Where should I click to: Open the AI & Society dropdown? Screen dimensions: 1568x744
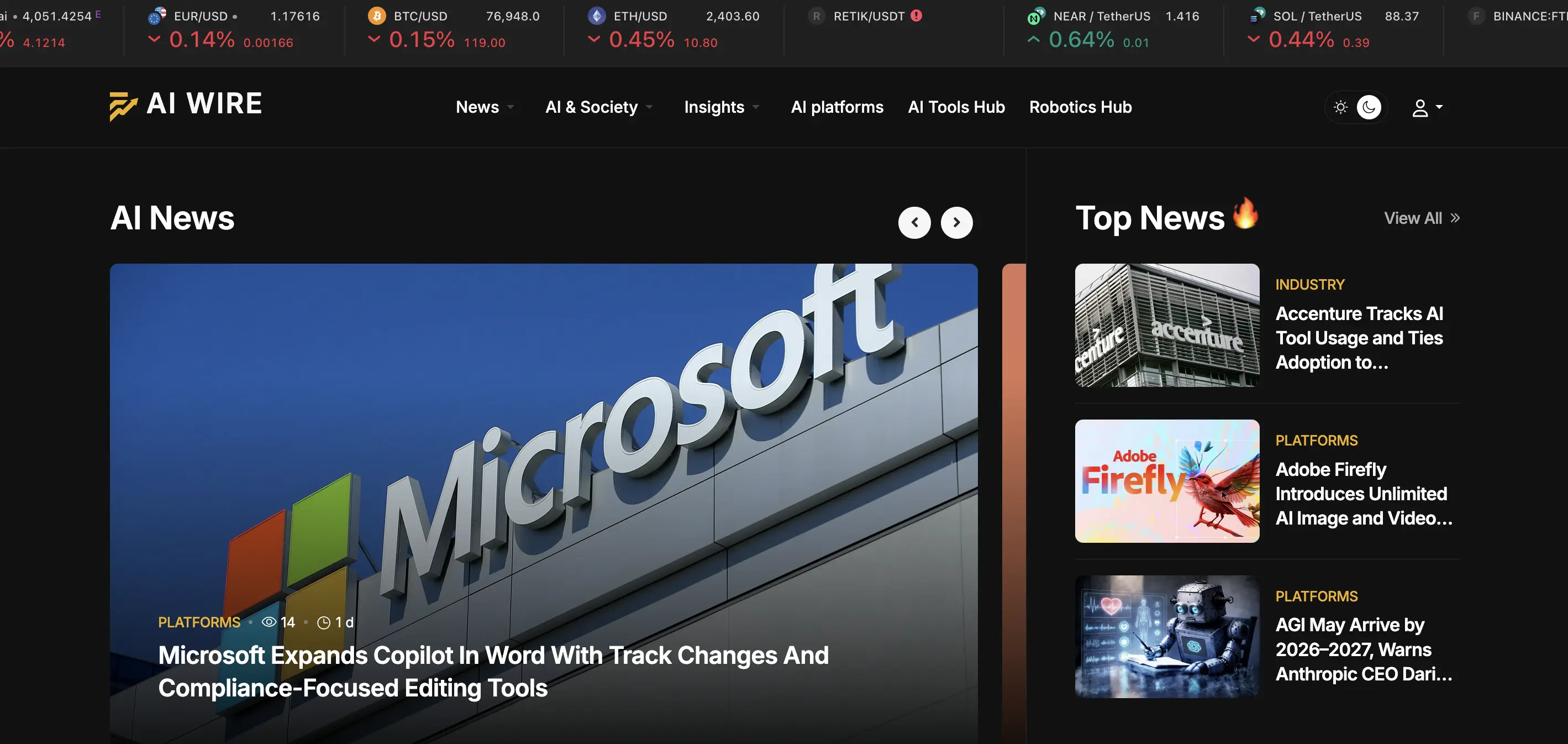(592, 107)
